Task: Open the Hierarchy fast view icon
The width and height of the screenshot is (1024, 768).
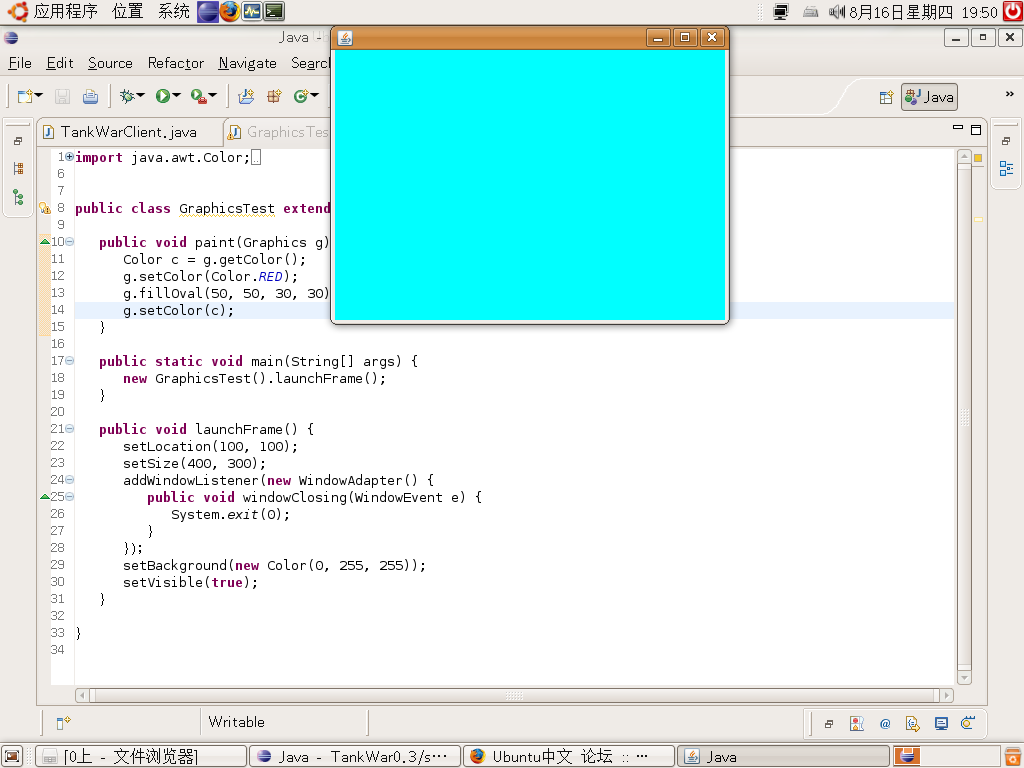Action: tap(18, 197)
